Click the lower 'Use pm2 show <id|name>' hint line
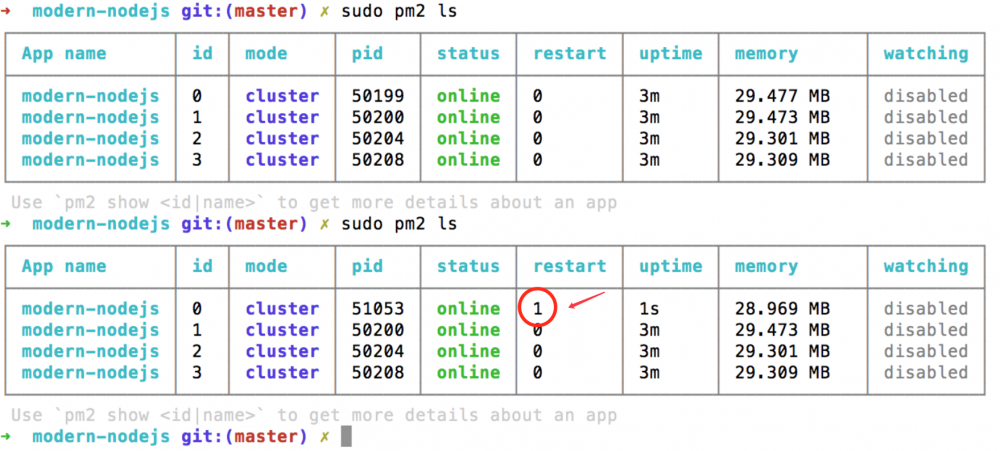 pos(314,416)
